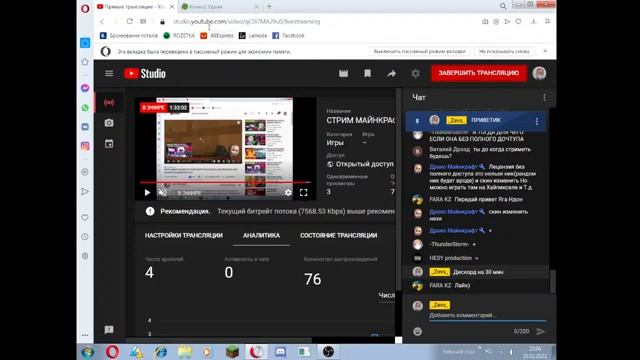
Task: Open the YouTube Studio hamburger menu
Action: 109,73
